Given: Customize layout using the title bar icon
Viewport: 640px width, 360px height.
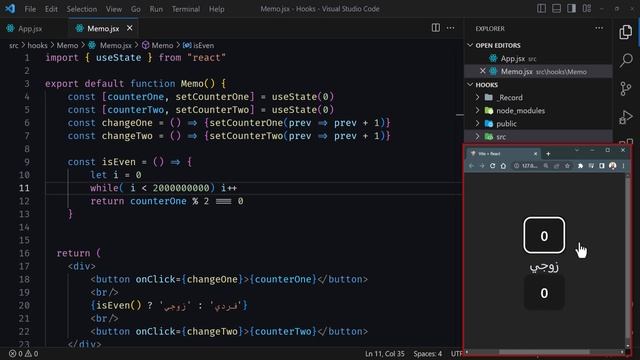Looking at the screenshot, I should 587,9.
